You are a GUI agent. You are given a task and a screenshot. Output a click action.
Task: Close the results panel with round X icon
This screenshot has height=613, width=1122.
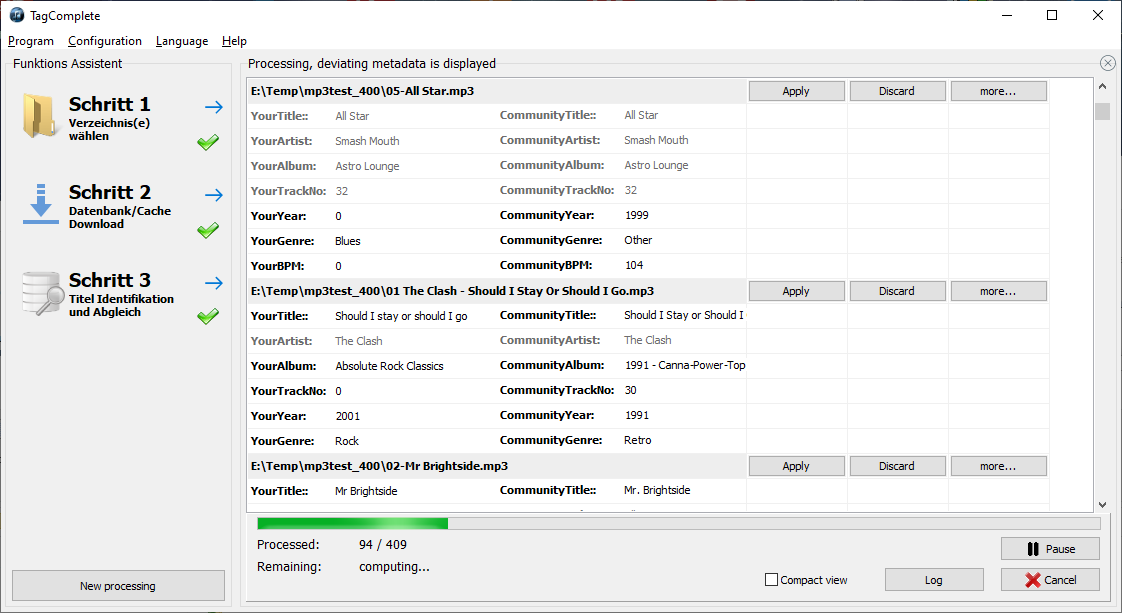pos(1108,63)
